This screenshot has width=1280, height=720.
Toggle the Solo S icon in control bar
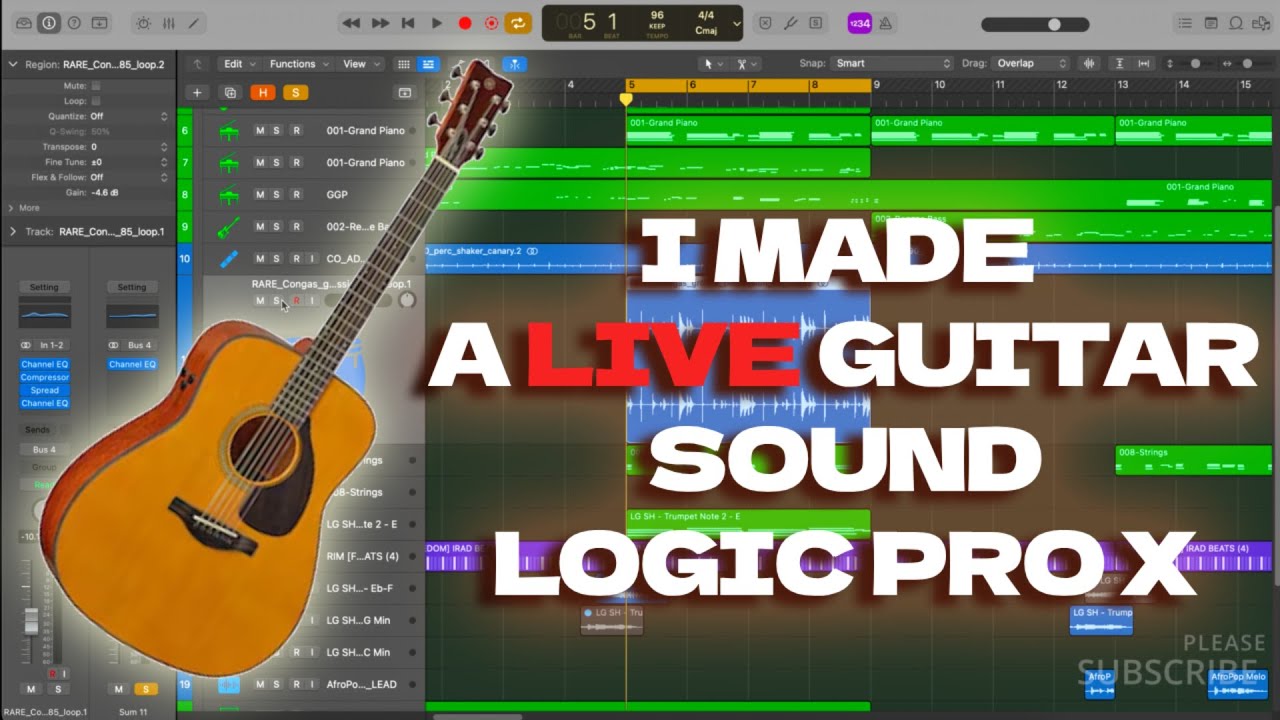(x=816, y=22)
